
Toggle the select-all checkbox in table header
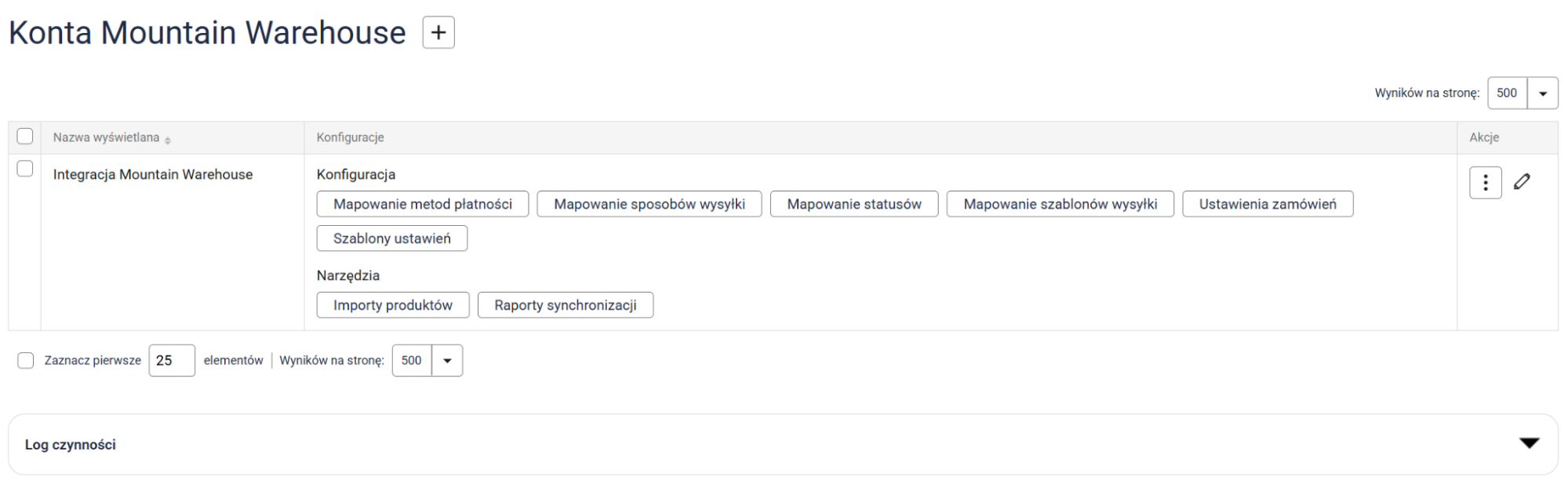tap(25, 136)
